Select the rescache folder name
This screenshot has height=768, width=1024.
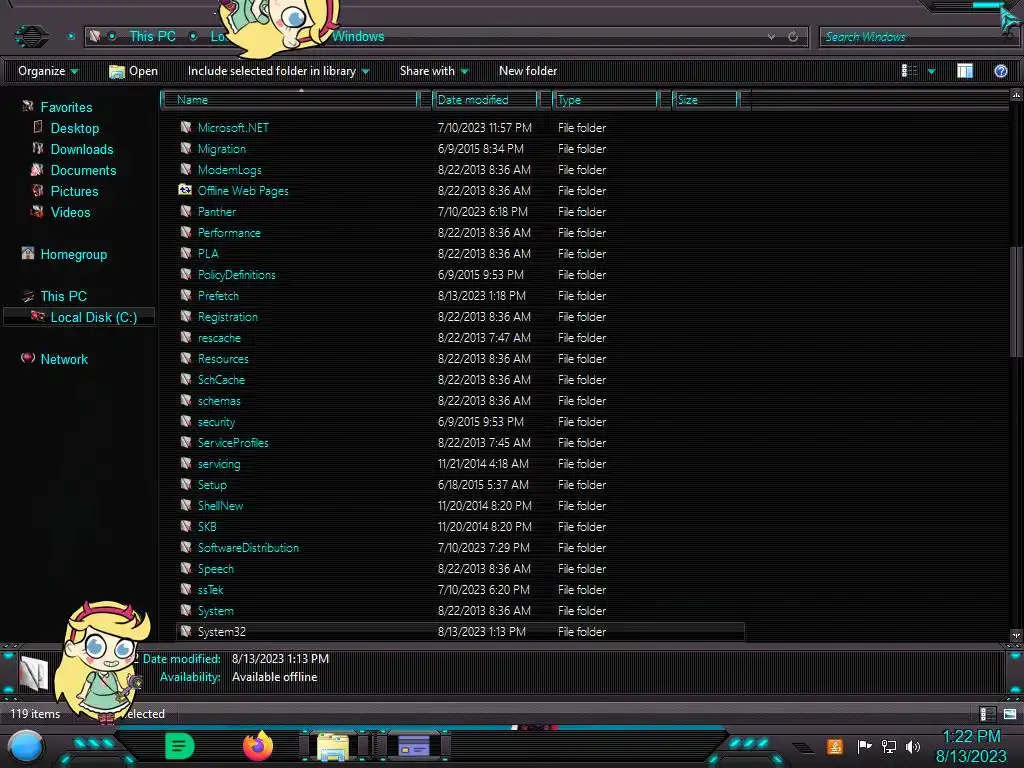click(219, 338)
